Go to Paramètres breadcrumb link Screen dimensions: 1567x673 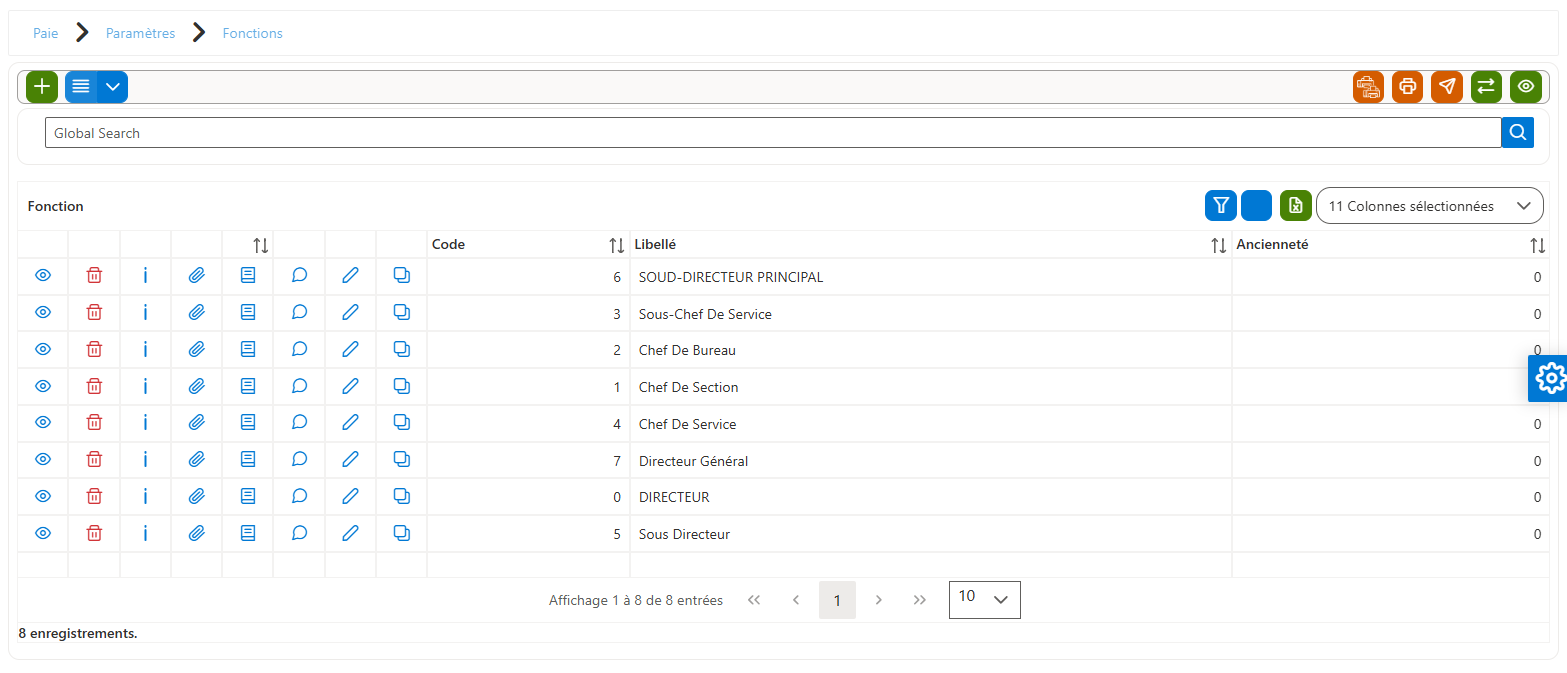pos(140,33)
